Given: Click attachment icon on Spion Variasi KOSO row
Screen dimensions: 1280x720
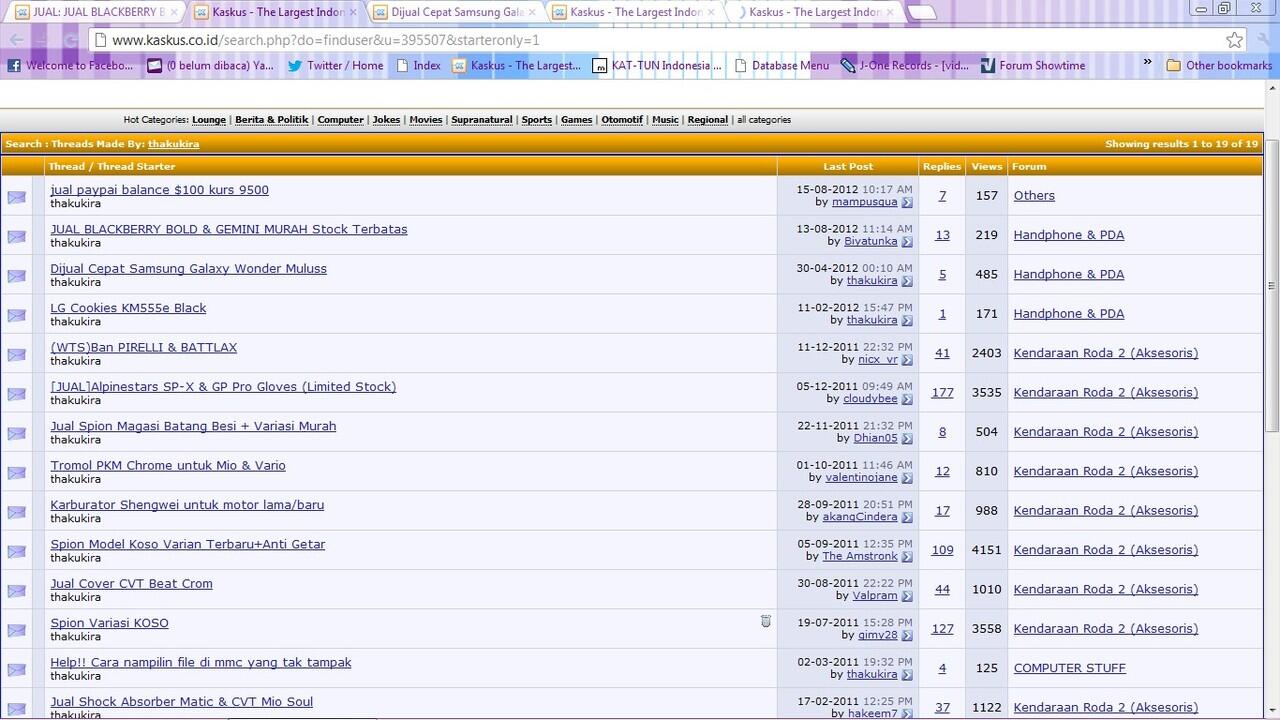Looking at the screenshot, I should (766, 622).
